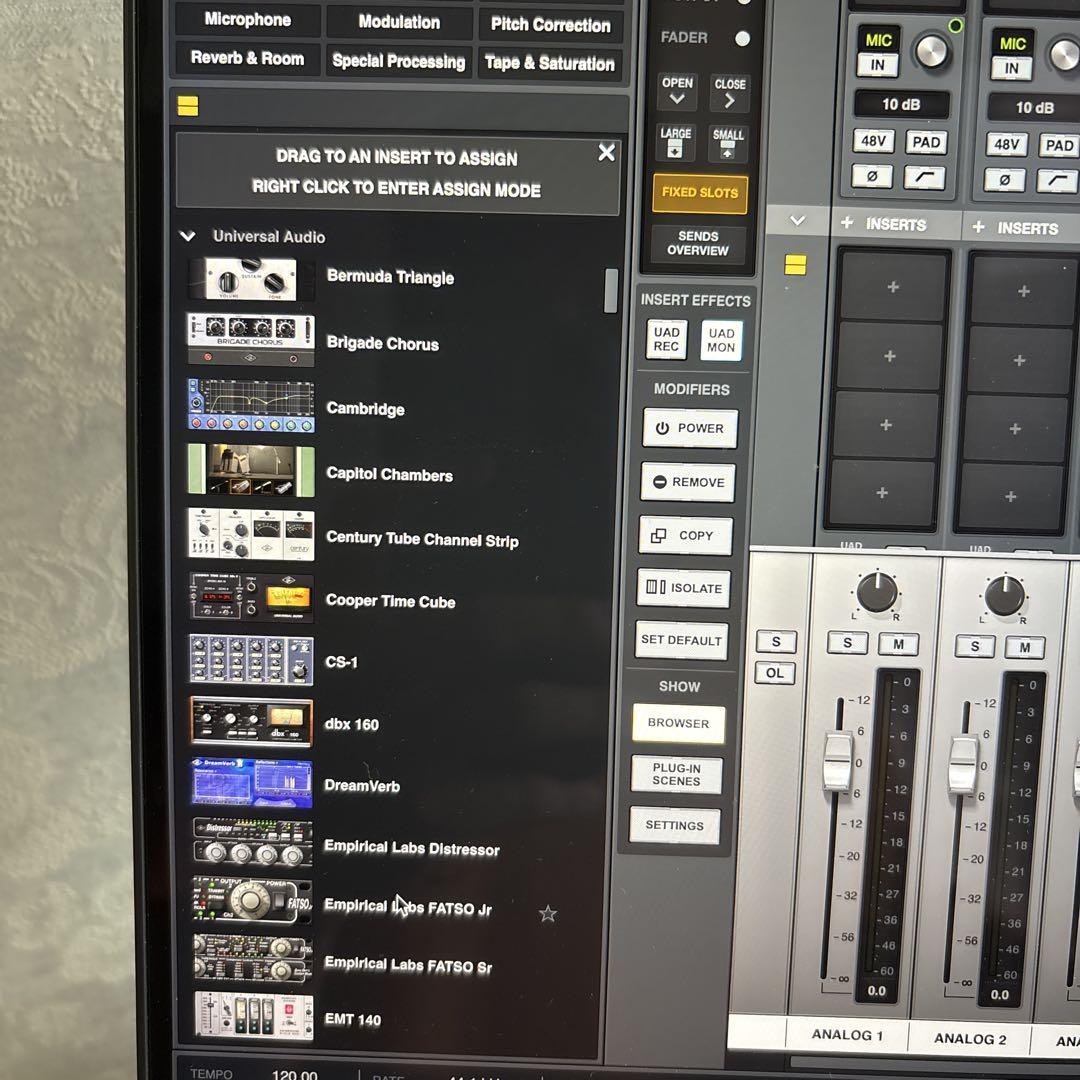This screenshot has width=1080, height=1080.
Task: Click the plus icon next to first INSERTS
Action: (x=847, y=222)
